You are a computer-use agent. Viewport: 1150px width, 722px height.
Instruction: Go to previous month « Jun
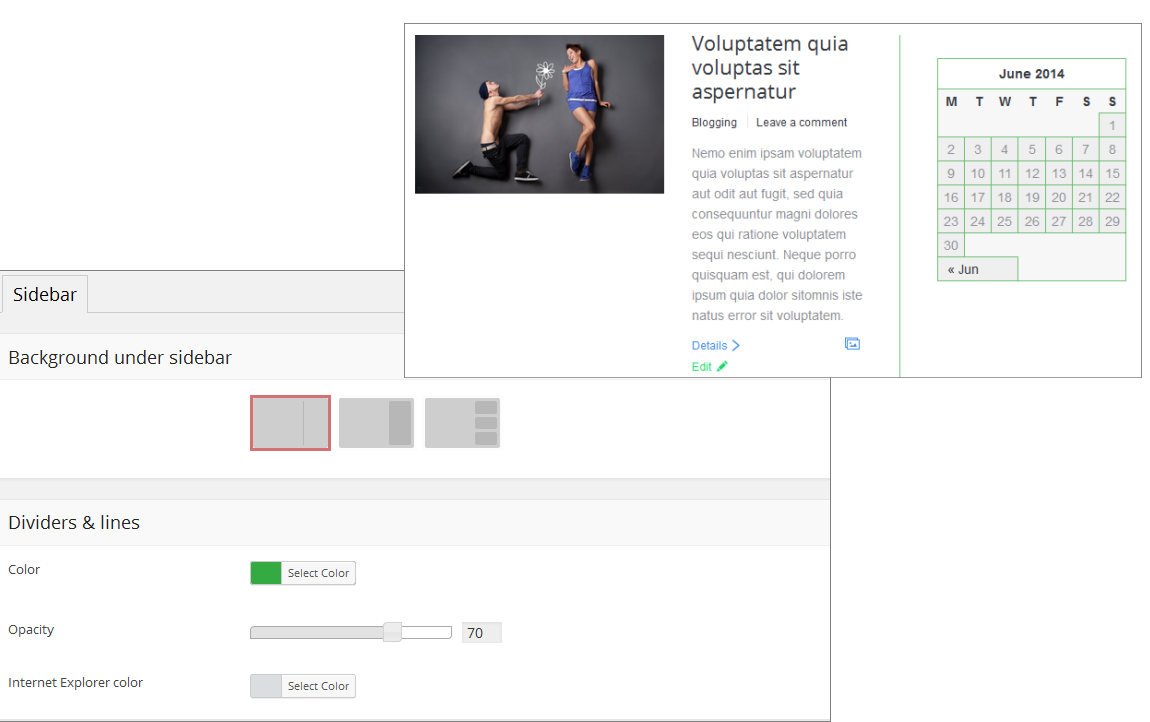(x=964, y=269)
